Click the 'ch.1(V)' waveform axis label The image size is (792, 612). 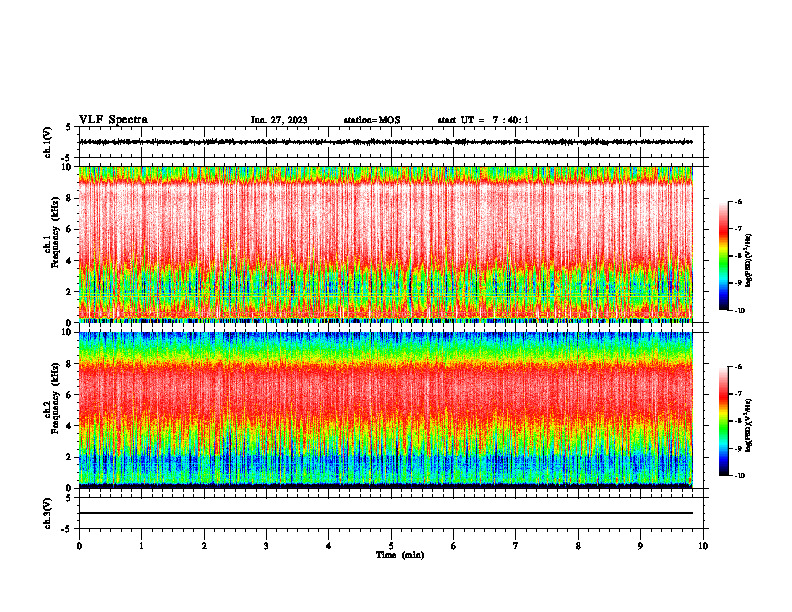[48, 142]
